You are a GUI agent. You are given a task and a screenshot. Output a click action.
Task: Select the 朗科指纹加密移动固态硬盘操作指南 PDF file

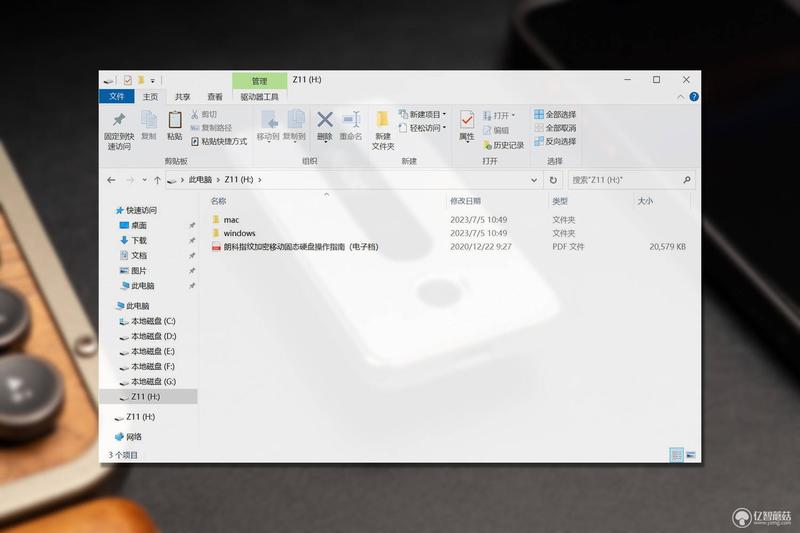[x=295, y=247]
